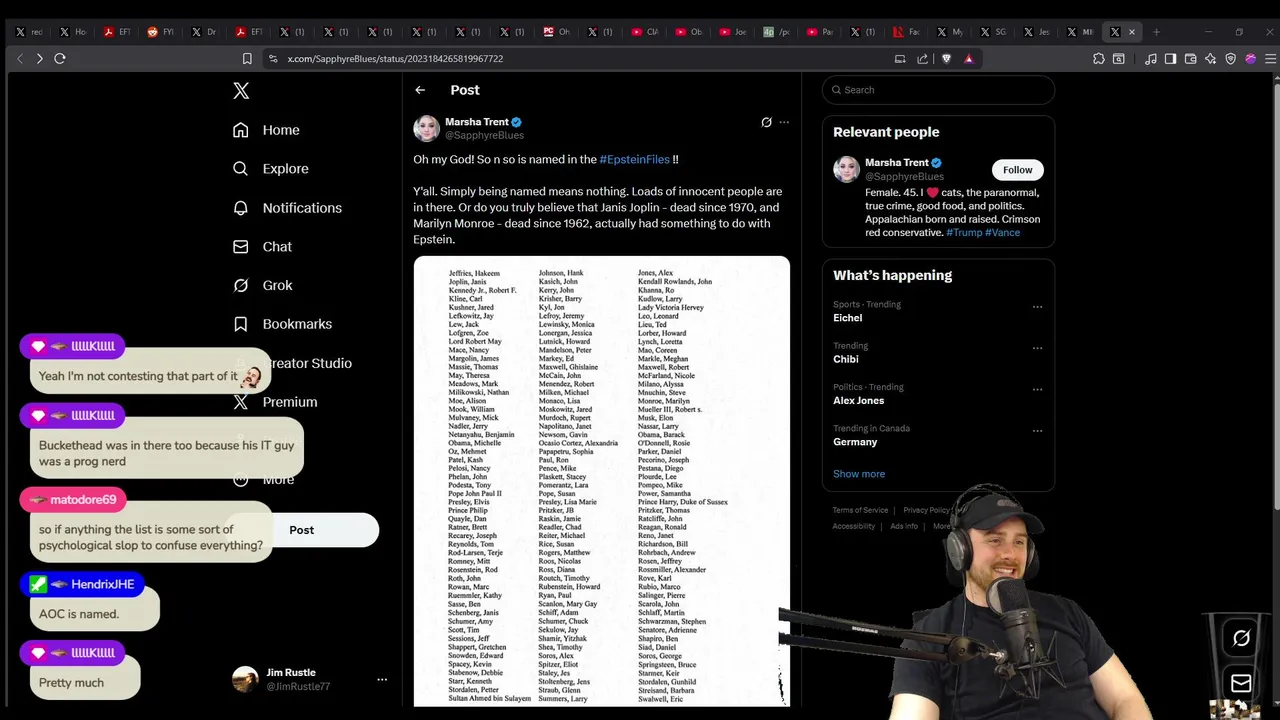Open the Accessibility footer link

tap(854, 526)
